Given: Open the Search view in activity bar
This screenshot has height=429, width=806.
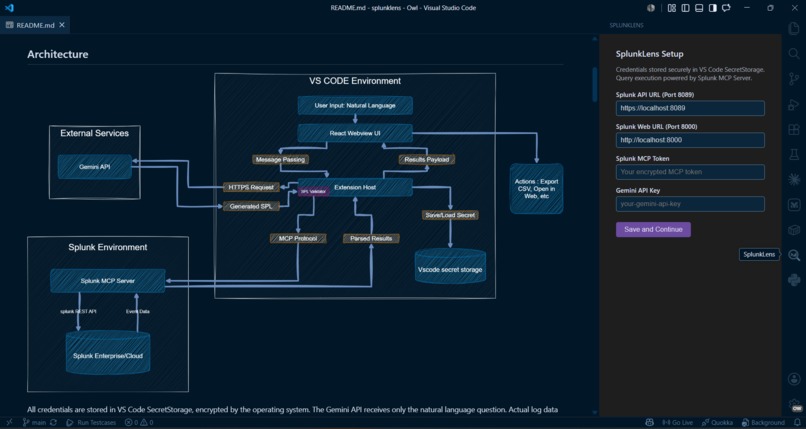Looking at the screenshot, I should (794, 53).
